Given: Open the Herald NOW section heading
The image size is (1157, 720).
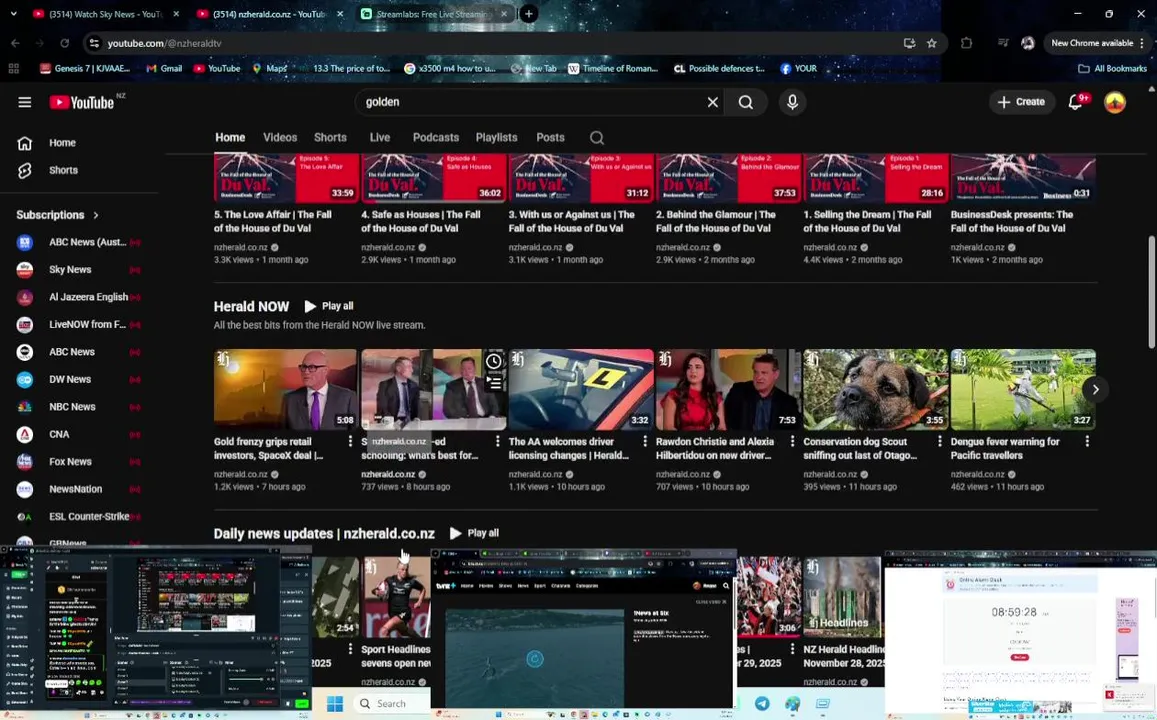Looking at the screenshot, I should pyautogui.click(x=252, y=306).
